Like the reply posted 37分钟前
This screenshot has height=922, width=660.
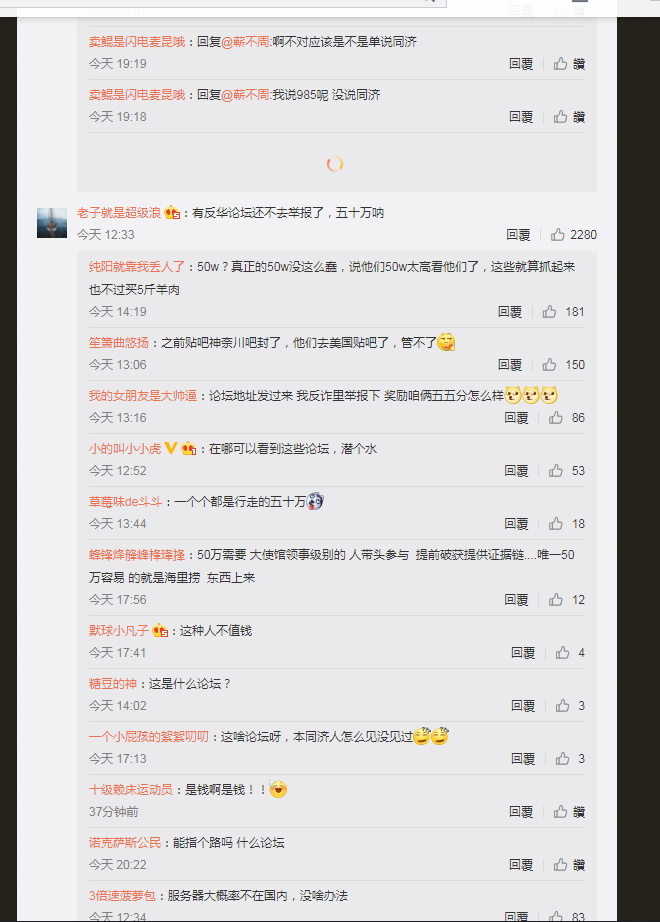569,812
